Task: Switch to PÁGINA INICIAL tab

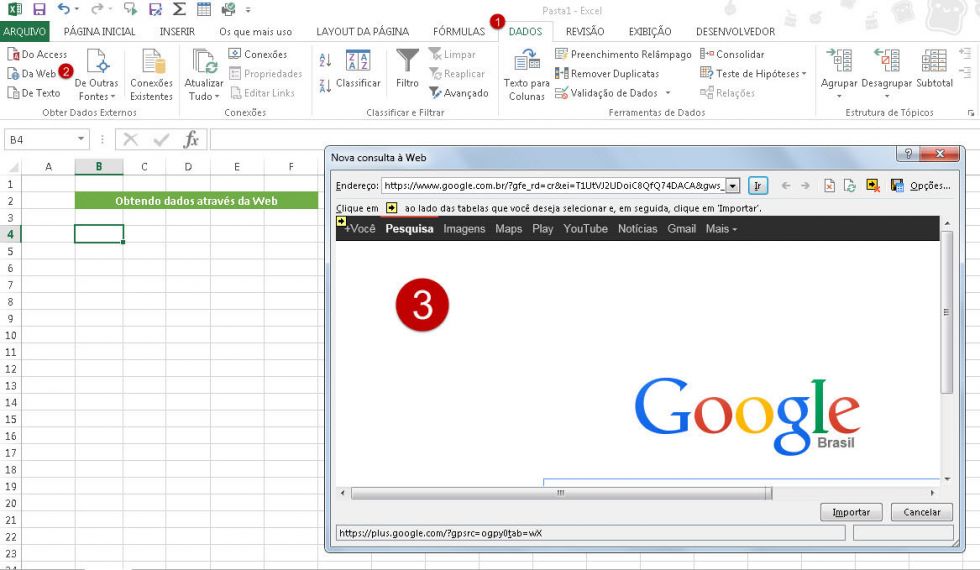Action: click(x=99, y=31)
